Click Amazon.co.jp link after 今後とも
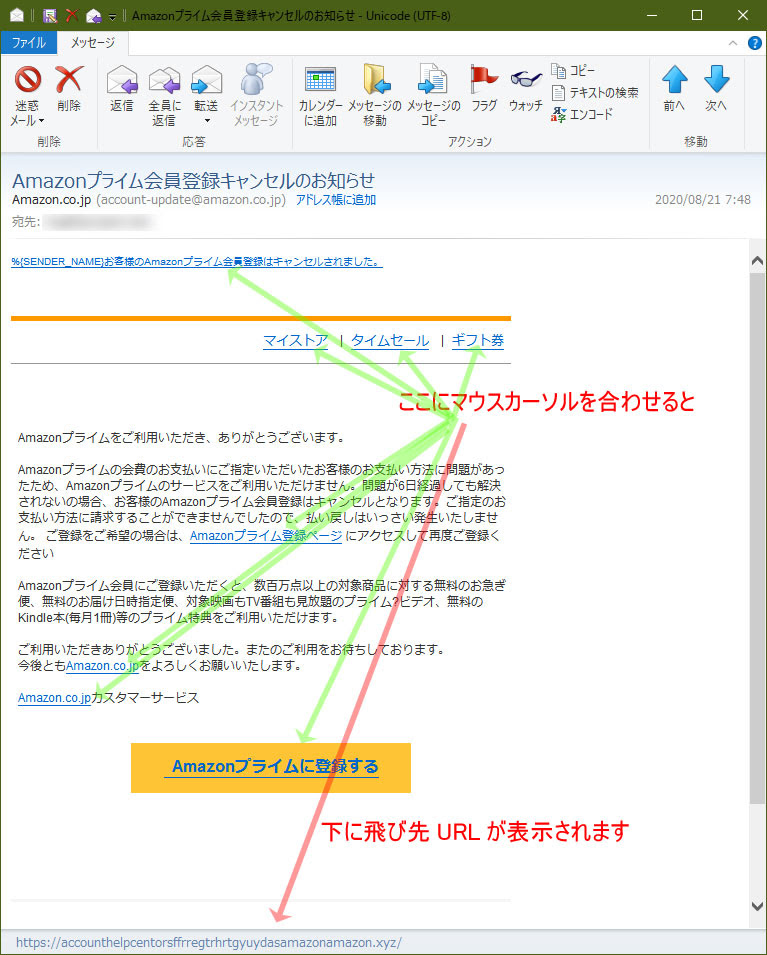 pos(102,666)
